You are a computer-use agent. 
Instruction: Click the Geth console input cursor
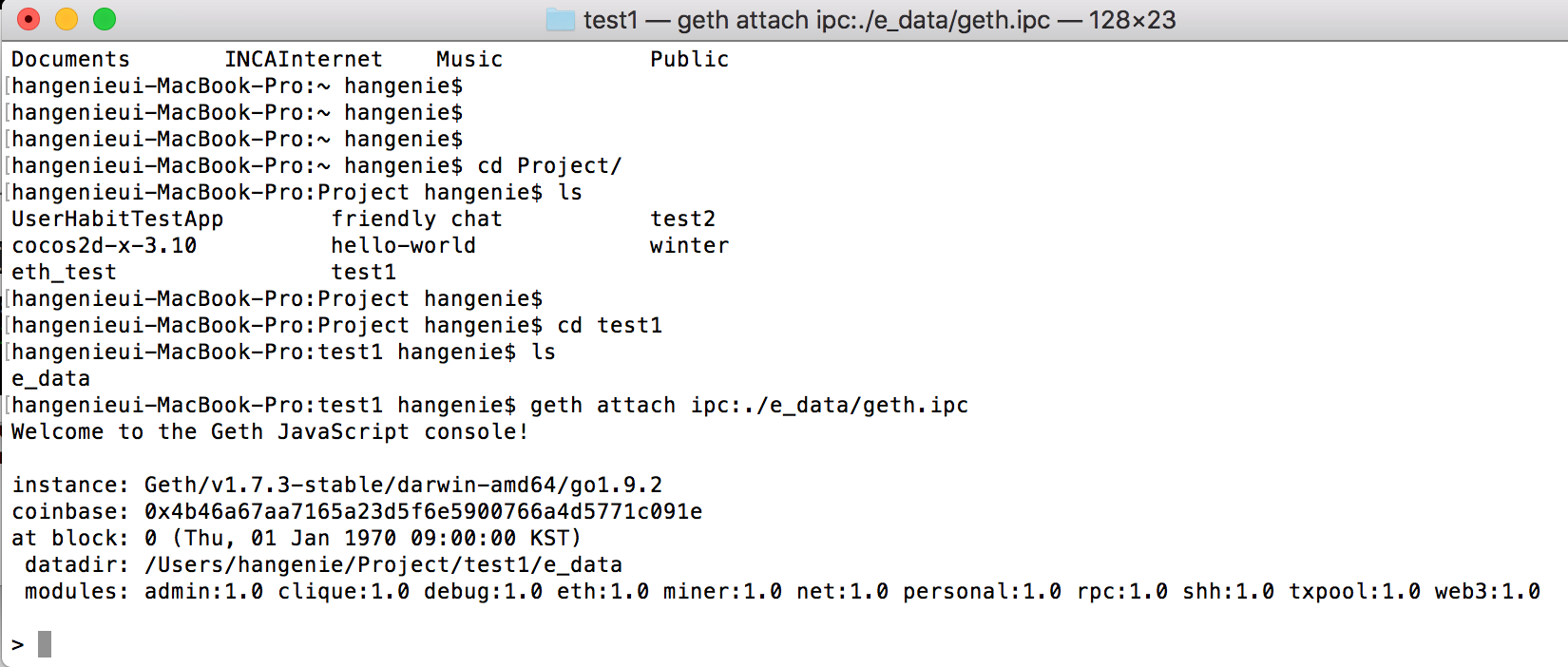point(45,644)
